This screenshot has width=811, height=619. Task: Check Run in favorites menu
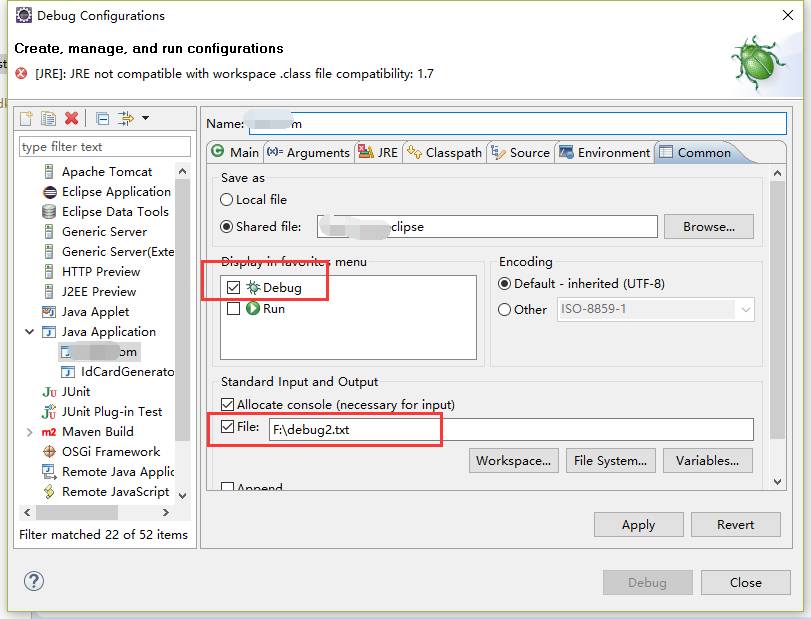[233, 309]
